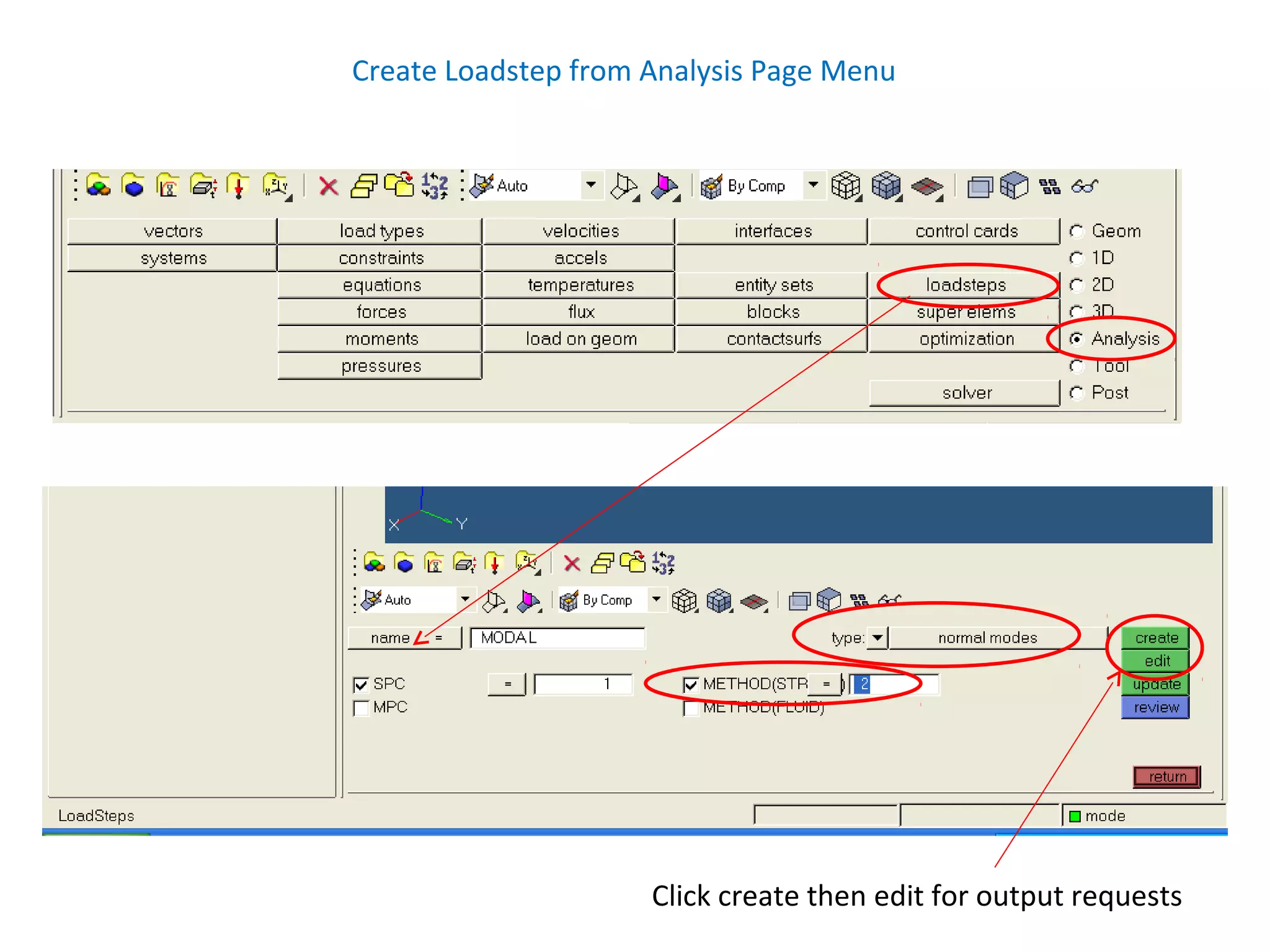Viewport: 1270px width, 952px height.
Task: Uncheck the SPC checkbox
Action: click(x=361, y=685)
